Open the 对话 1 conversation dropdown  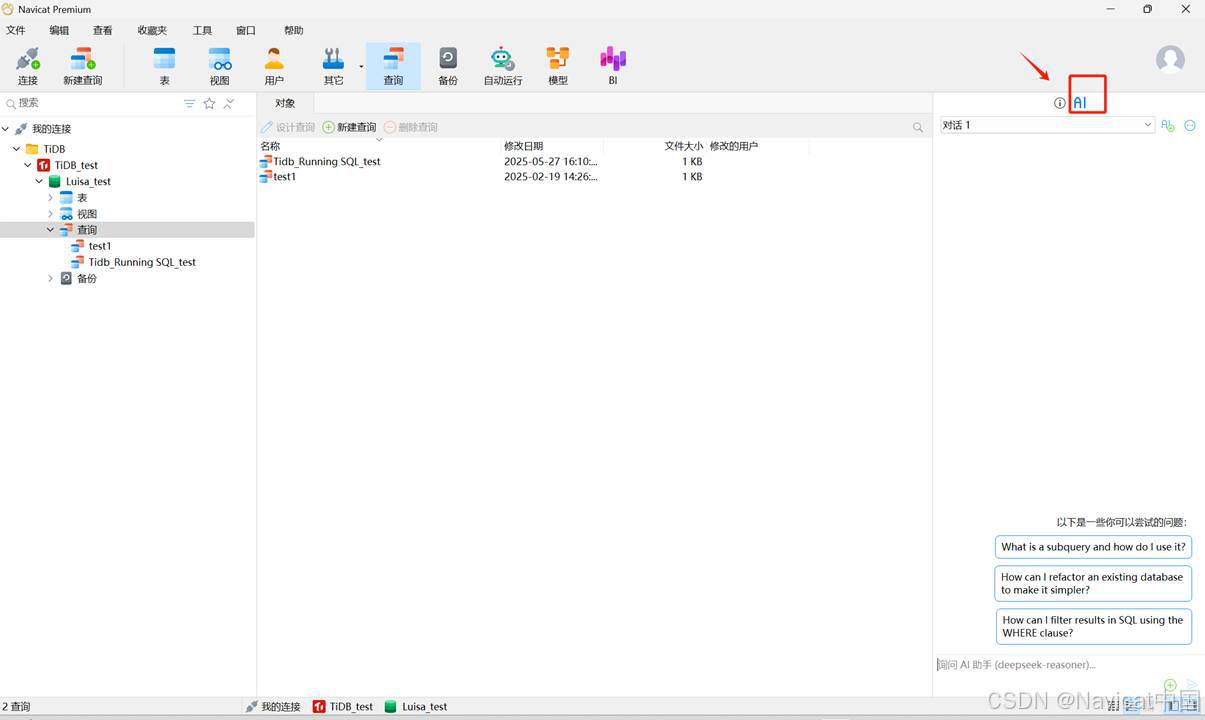tap(1046, 125)
